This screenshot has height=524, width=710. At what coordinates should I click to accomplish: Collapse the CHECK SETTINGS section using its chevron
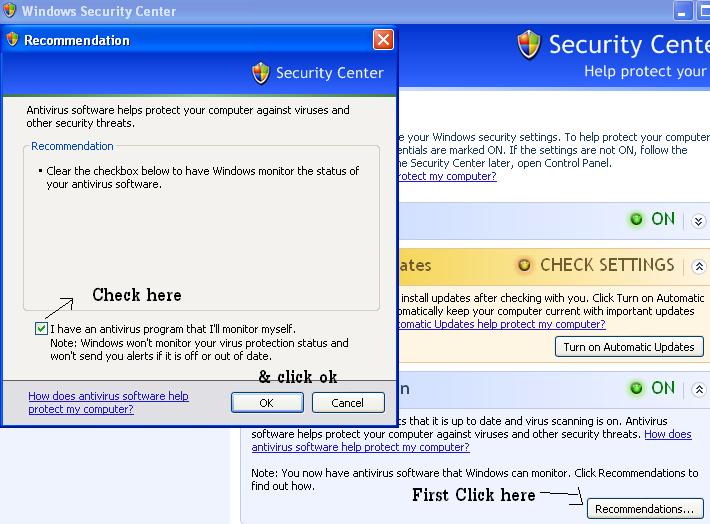[699, 267]
